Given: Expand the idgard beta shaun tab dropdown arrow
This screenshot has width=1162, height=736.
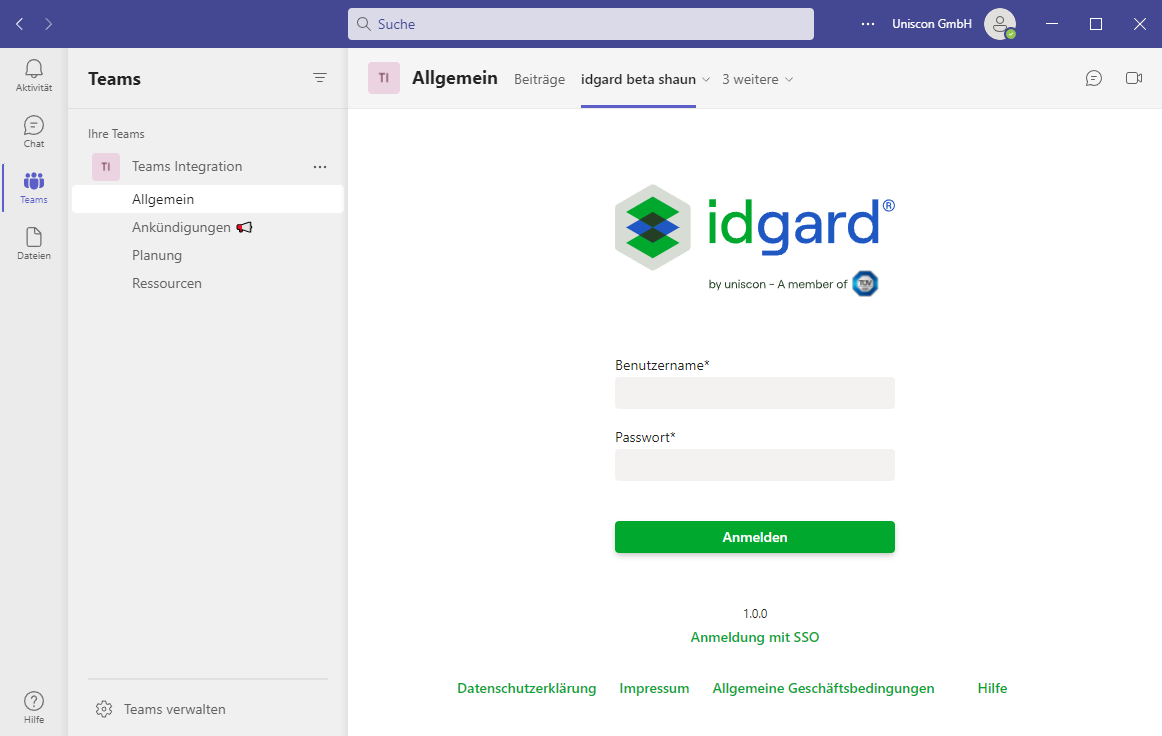Looking at the screenshot, I should [x=706, y=79].
